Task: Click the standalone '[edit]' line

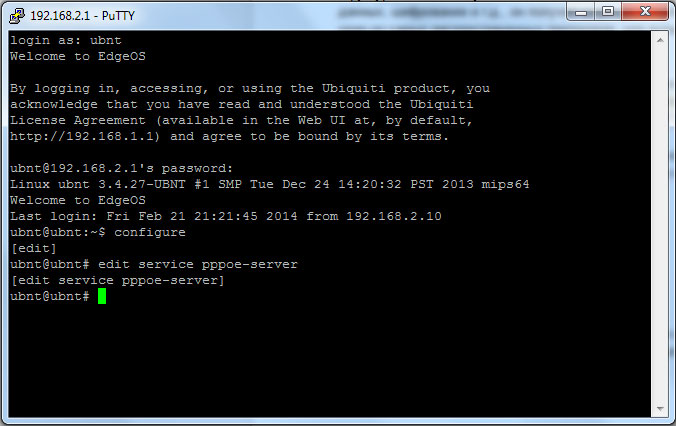Action: pyautogui.click(x=33, y=248)
